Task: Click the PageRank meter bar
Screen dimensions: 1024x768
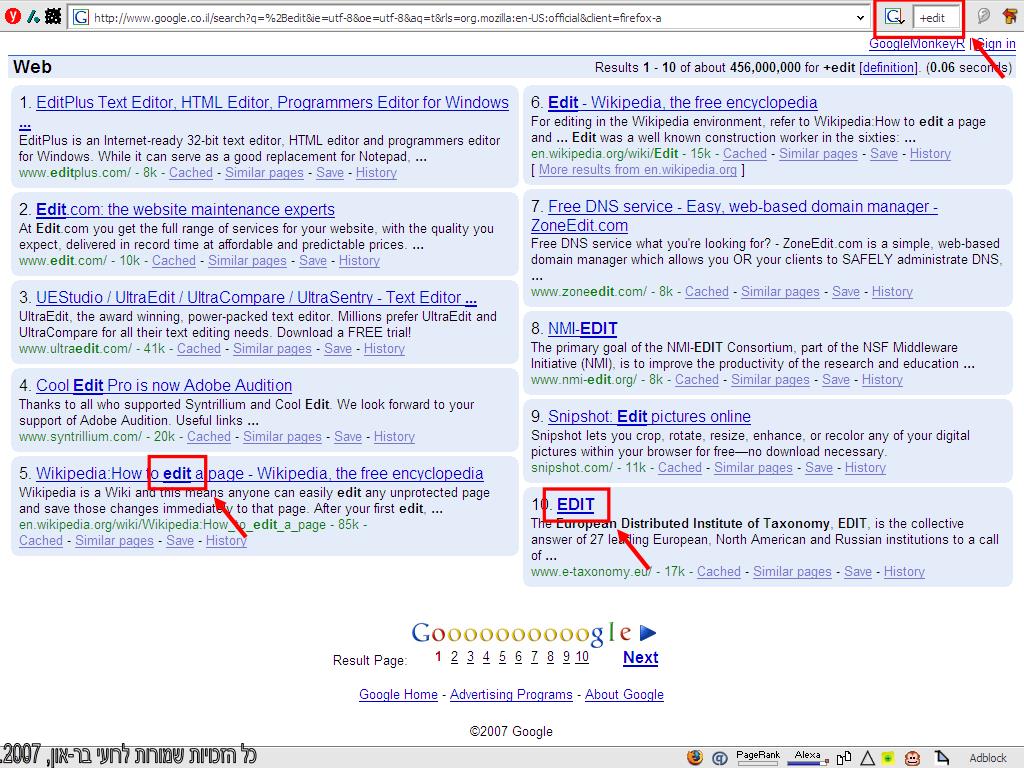Action: [x=758, y=763]
